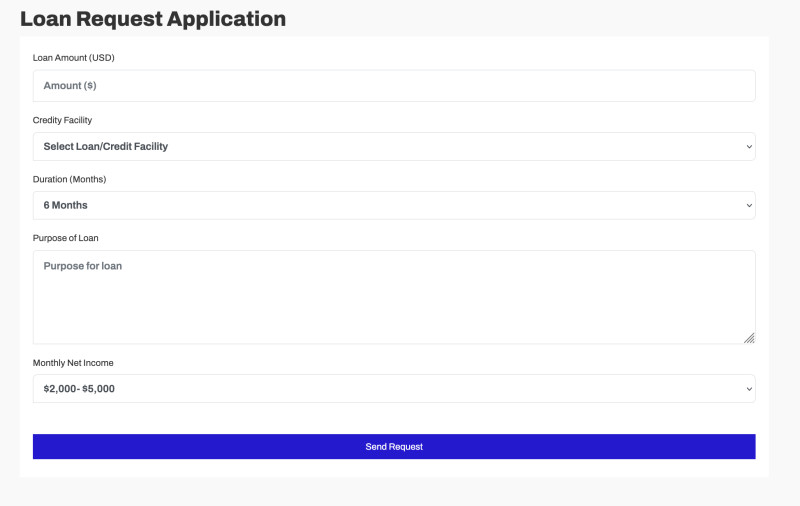Click chevron arrow on Credity Facility selector

749,147
